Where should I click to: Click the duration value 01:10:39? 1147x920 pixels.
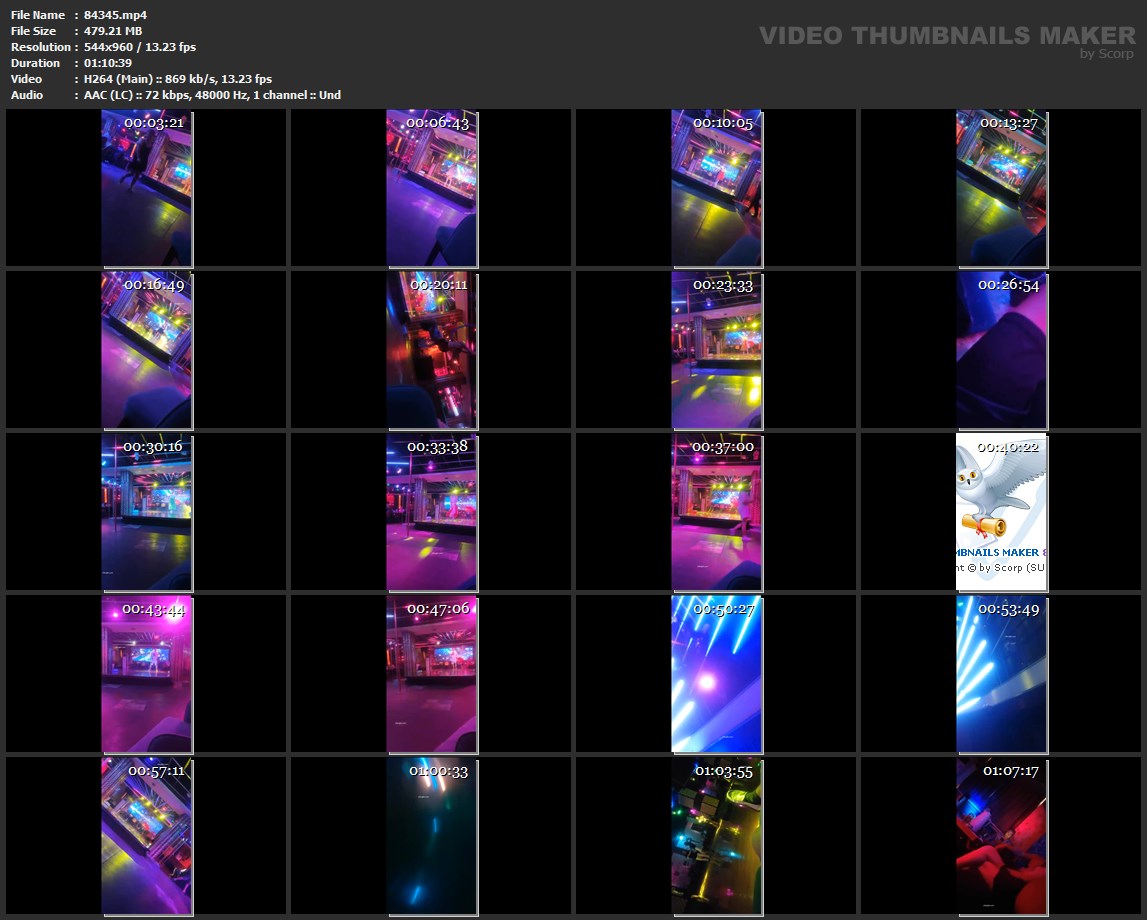point(108,63)
